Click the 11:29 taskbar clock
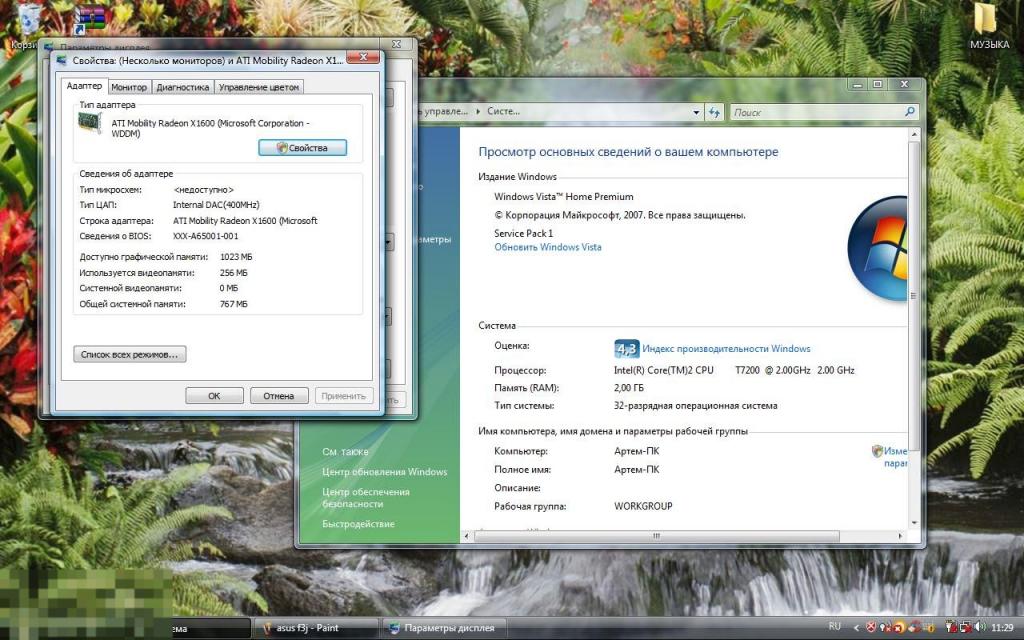The height and width of the screenshot is (640, 1024). (1002, 628)
